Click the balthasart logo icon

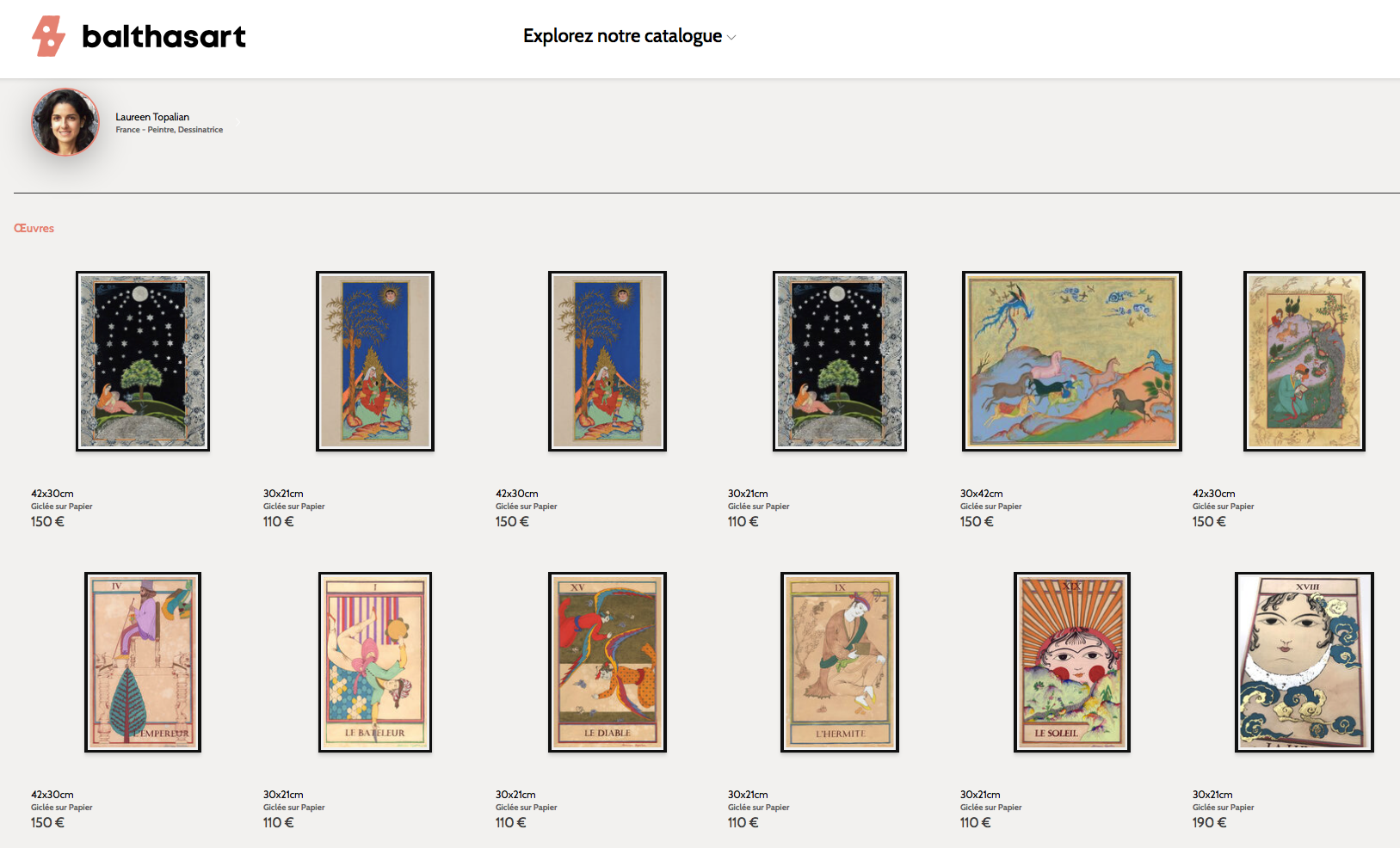(48, 36)
